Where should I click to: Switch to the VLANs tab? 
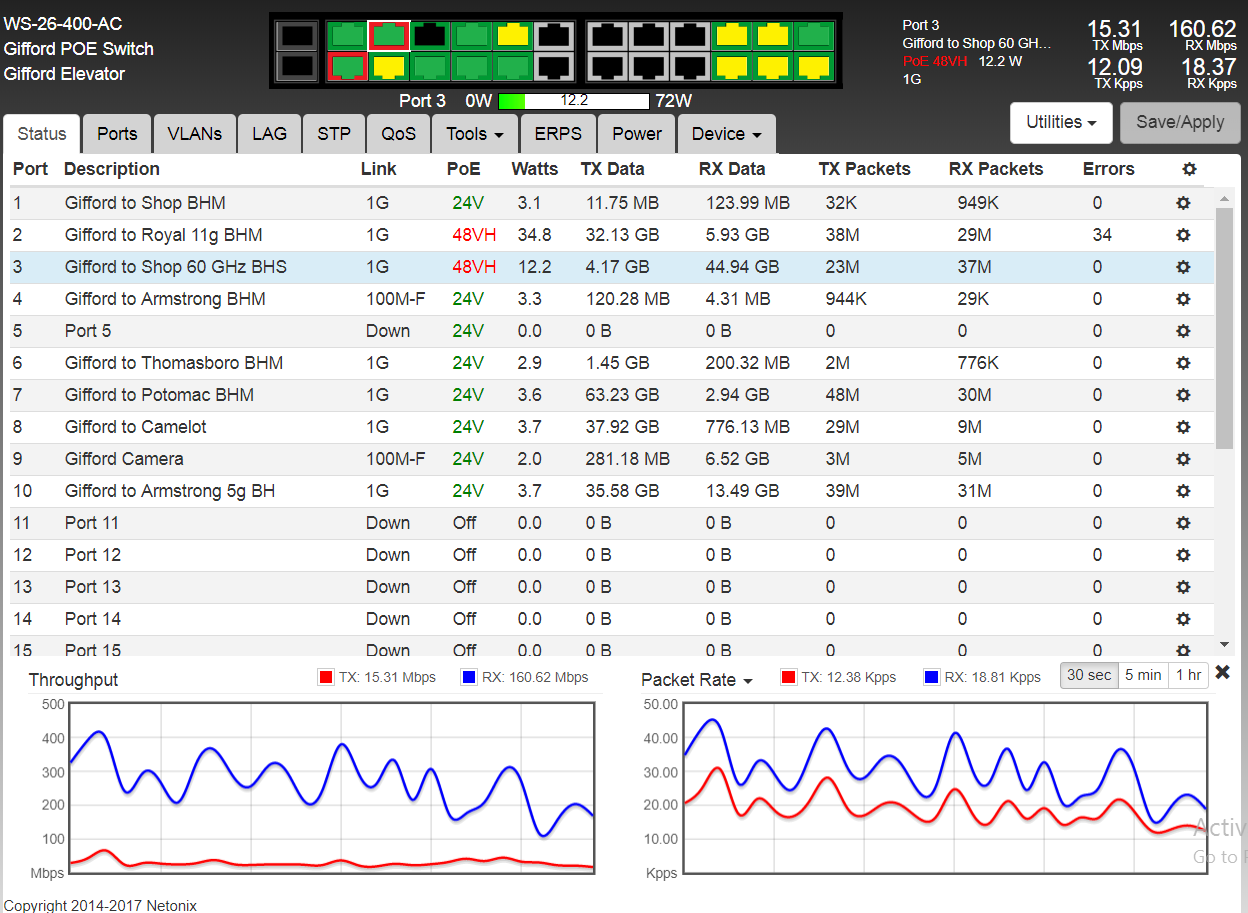tap(195, 134)
